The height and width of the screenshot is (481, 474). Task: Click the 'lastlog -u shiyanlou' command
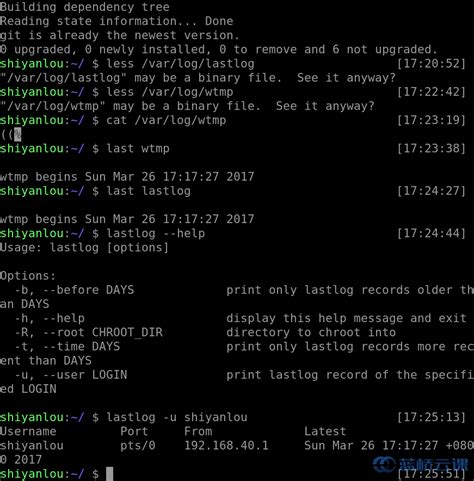point(177,417)
